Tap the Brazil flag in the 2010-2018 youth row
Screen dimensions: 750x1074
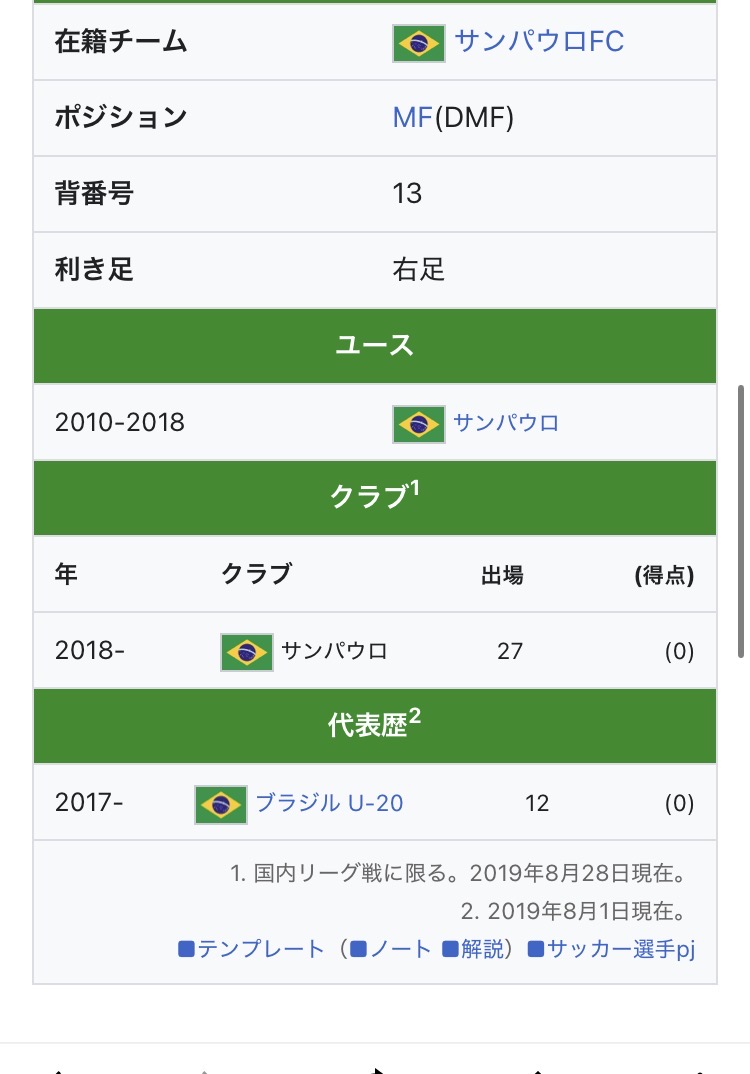pos(418,424)
